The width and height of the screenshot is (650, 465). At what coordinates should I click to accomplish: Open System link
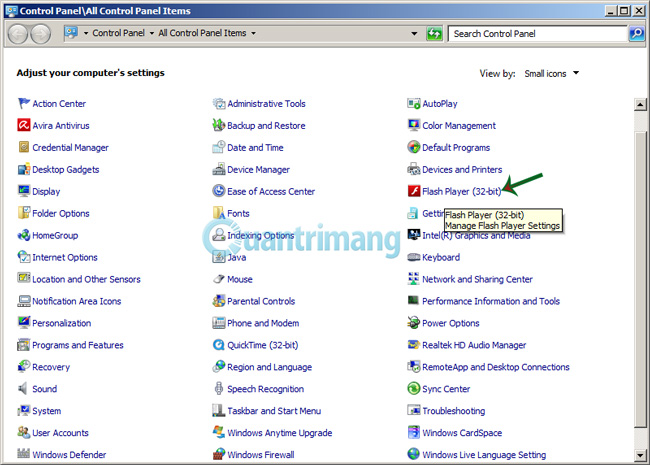pyautogui.click(x=46, y=411)
